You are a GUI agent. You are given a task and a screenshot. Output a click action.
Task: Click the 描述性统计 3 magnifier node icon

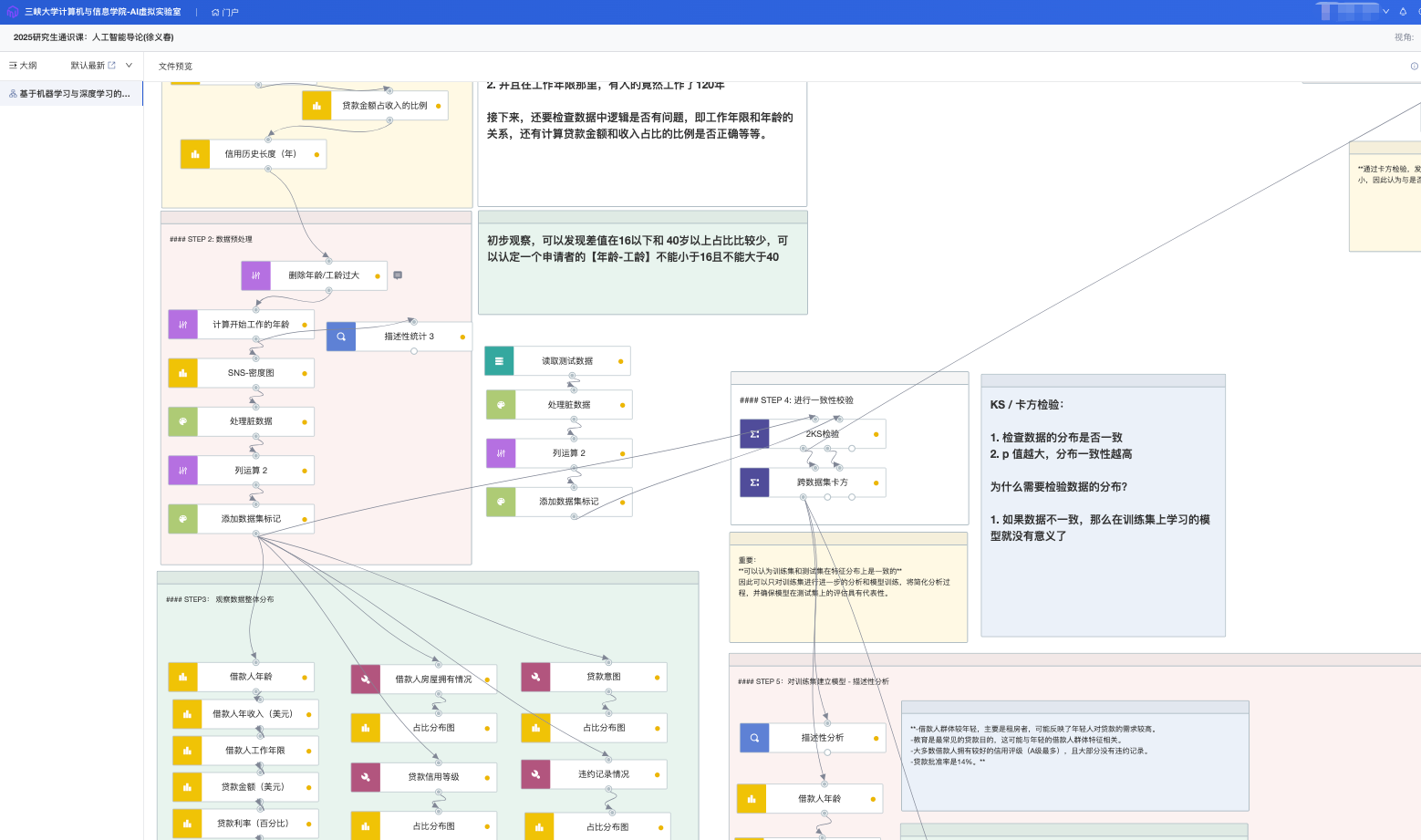(341, 337)
